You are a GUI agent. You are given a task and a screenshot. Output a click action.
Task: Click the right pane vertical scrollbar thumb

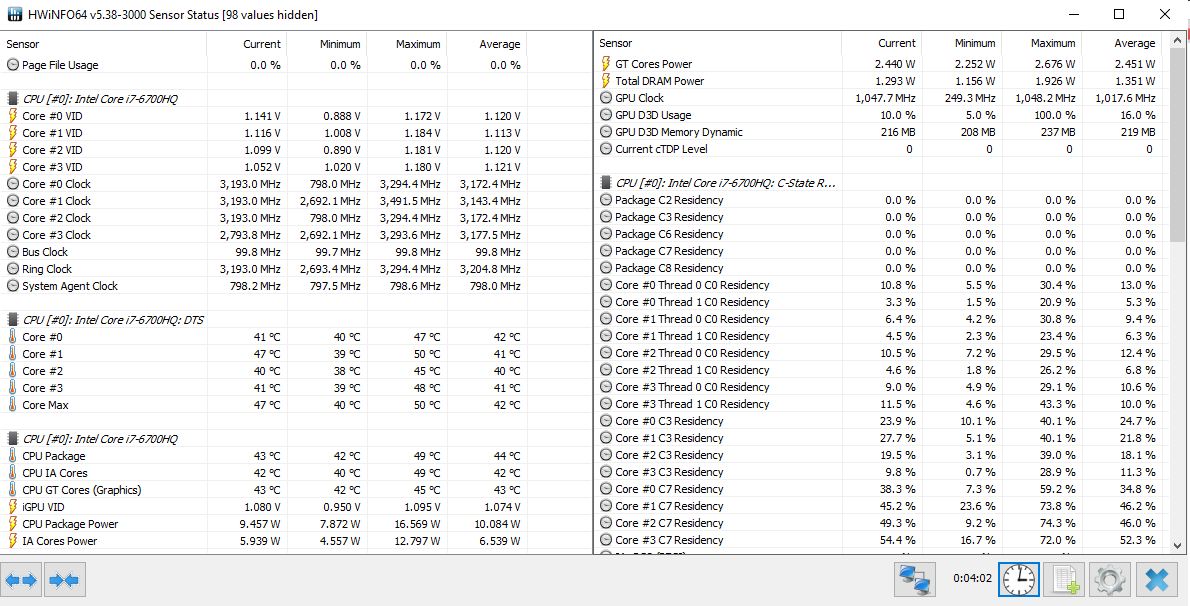point(1176,144)
